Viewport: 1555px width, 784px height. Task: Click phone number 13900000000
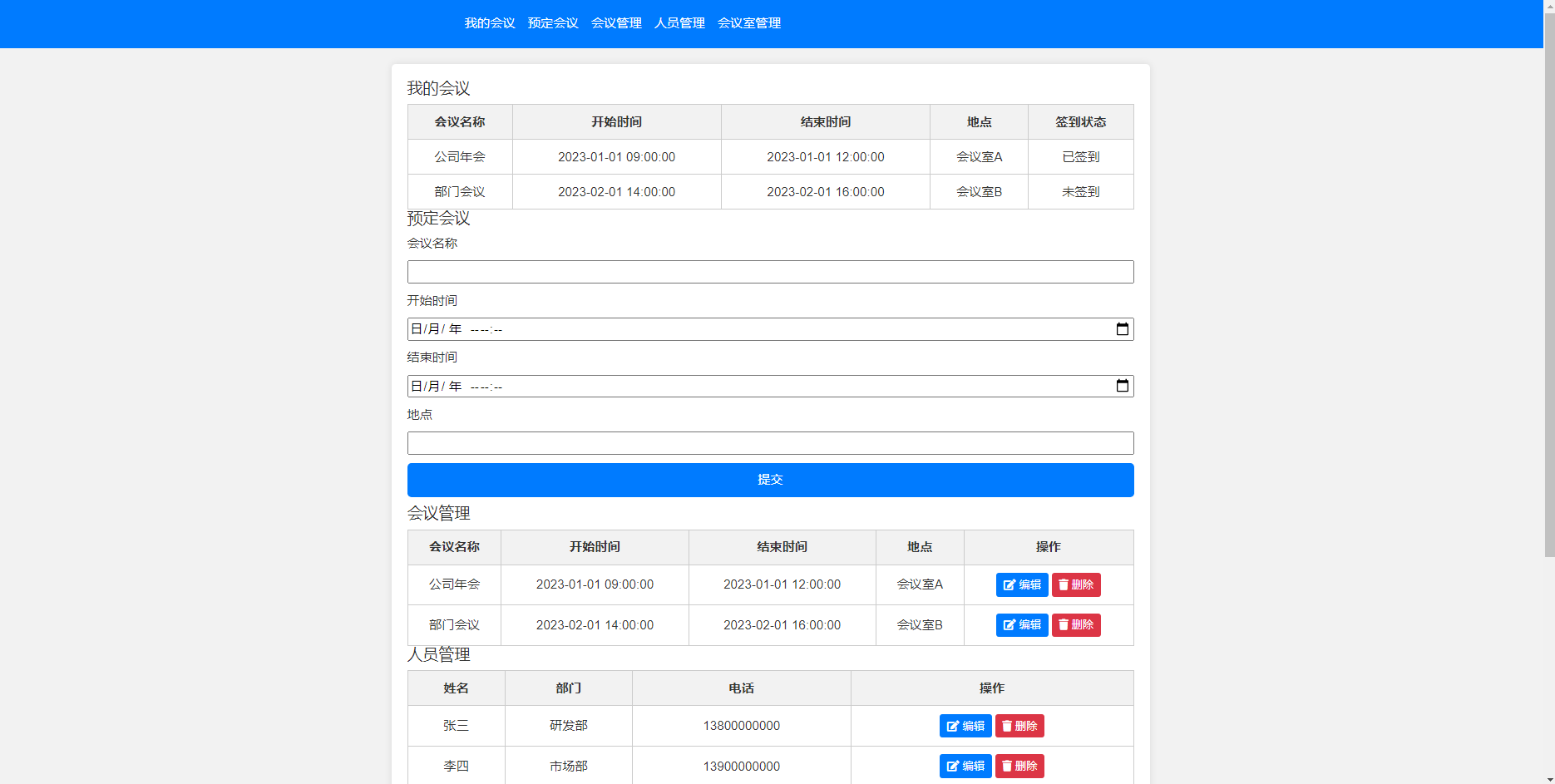pos(741,766)
